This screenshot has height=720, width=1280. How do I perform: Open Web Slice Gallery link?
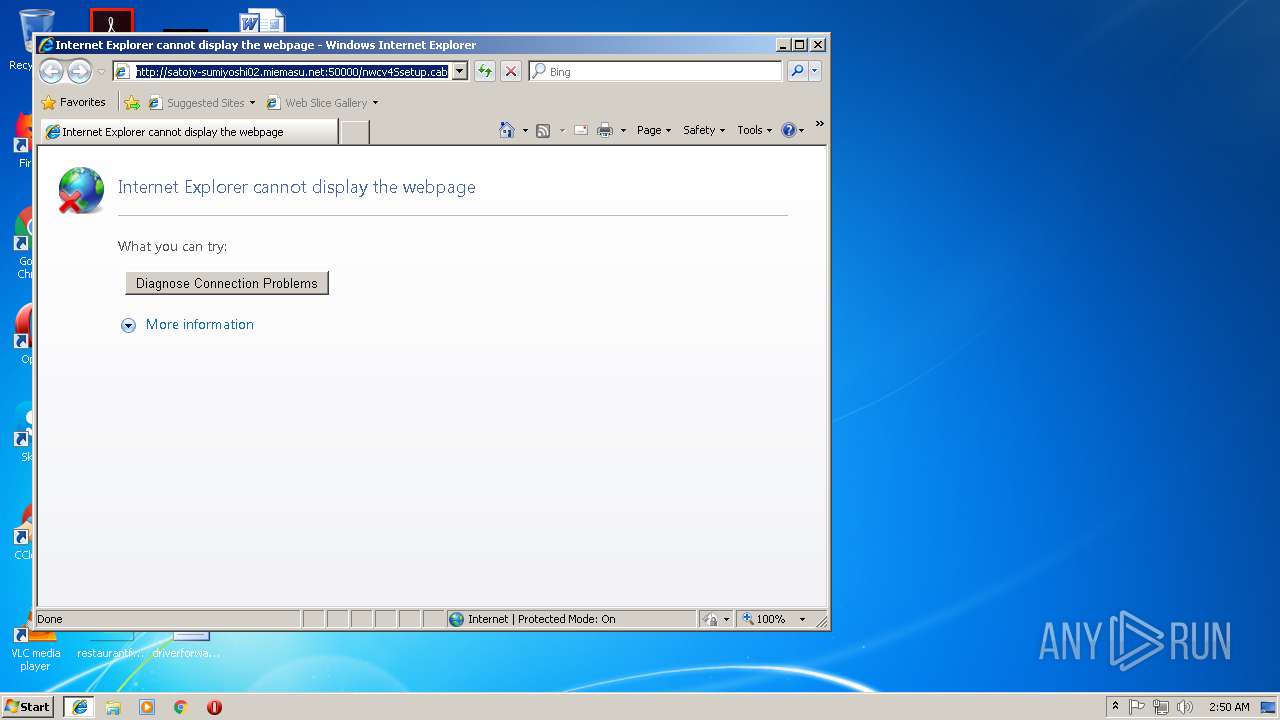(321, 103)
